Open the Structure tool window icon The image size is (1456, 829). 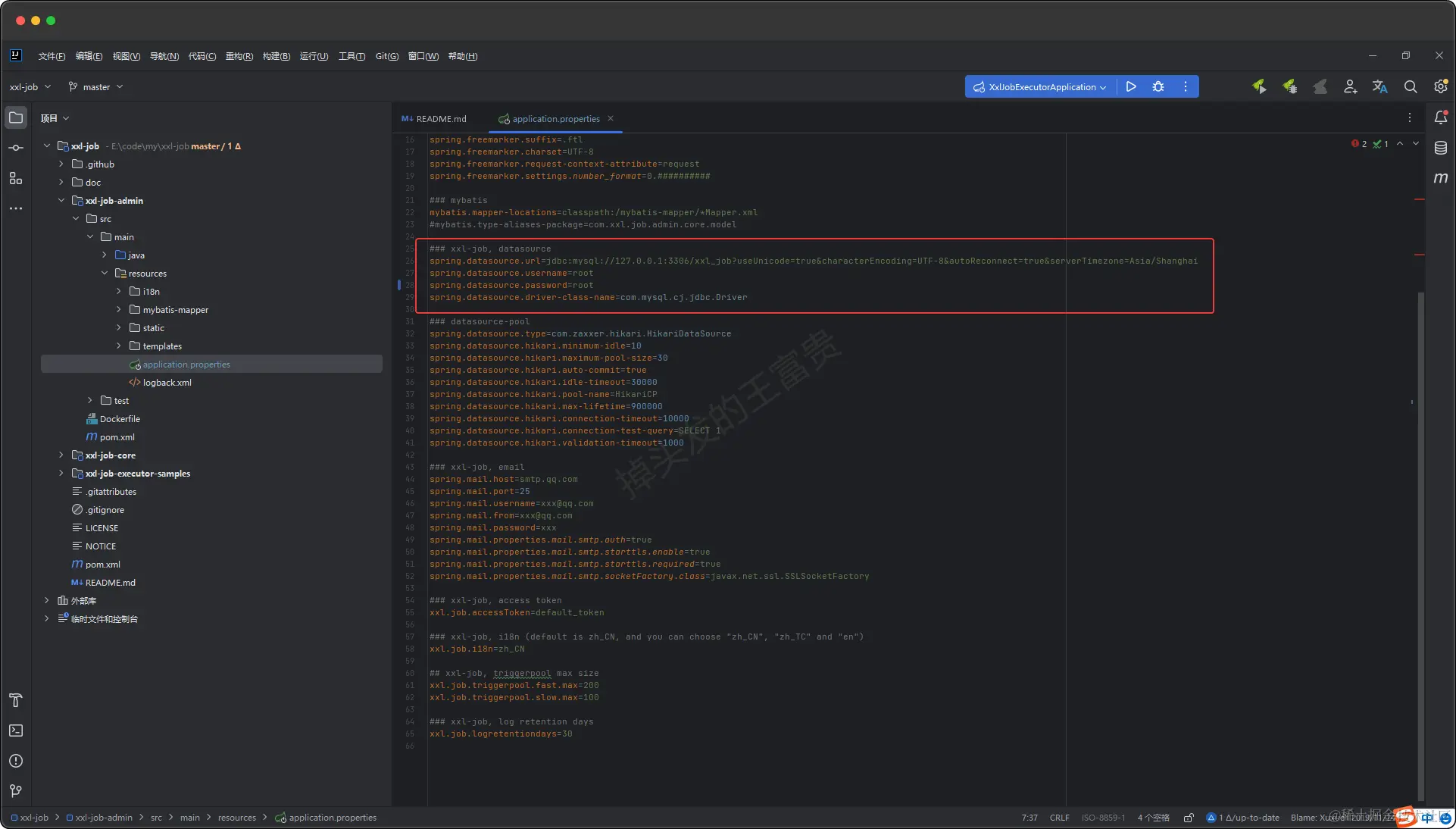pos(16,178)
